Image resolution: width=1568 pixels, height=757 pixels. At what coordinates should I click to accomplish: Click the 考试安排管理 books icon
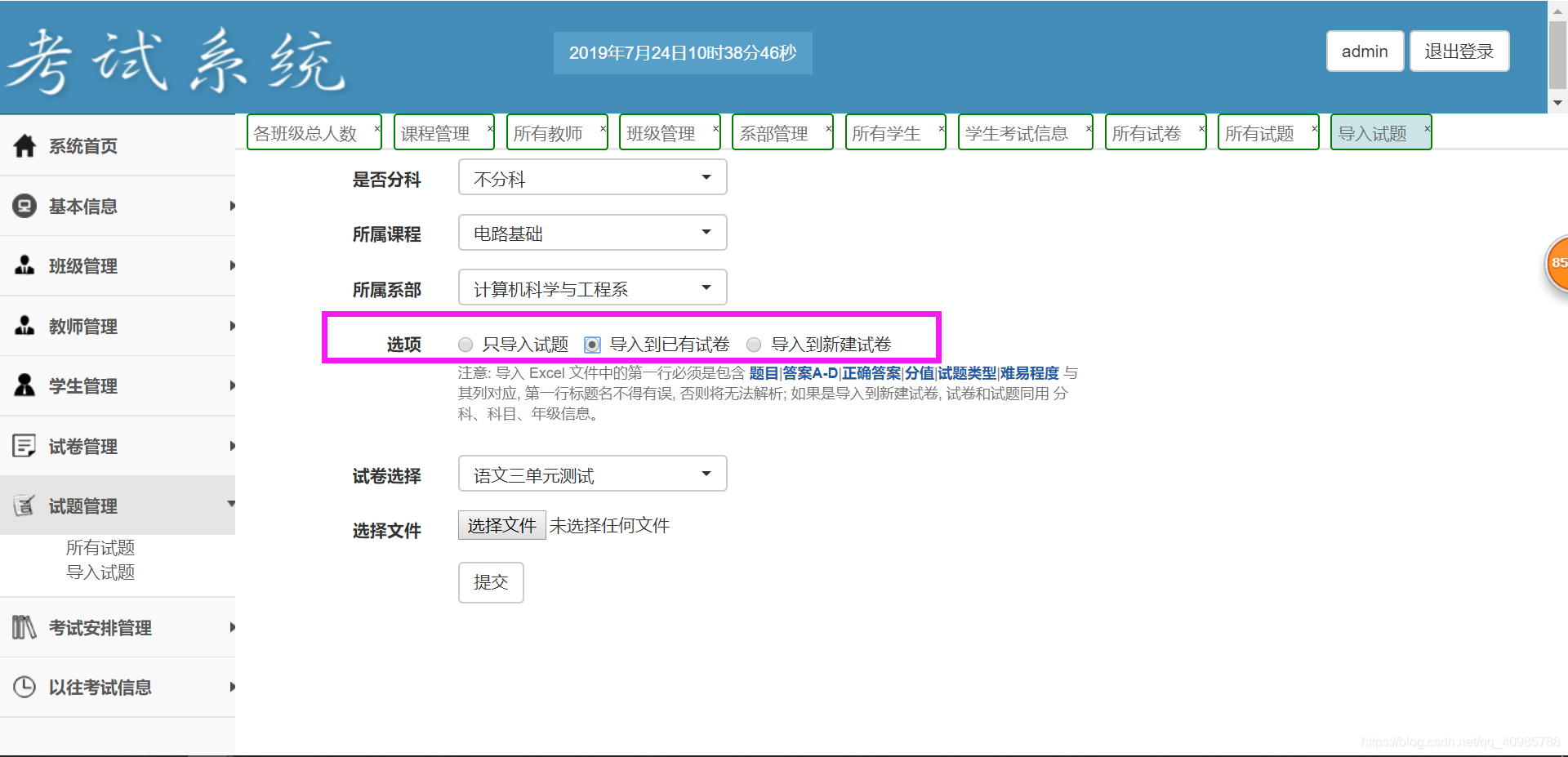(24, 627)
